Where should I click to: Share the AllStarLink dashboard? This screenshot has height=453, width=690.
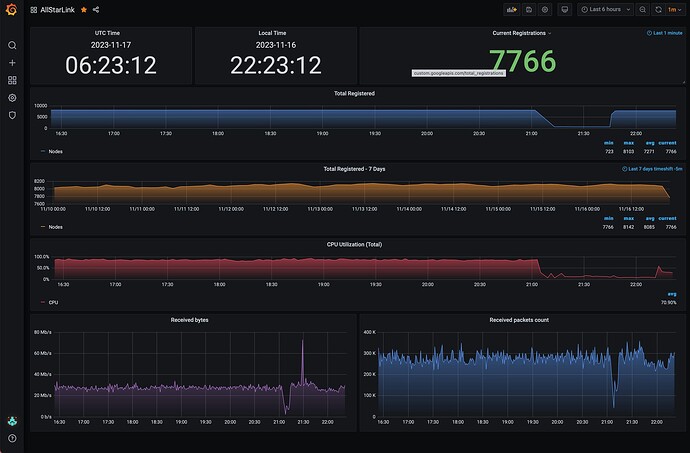point(96,10)
